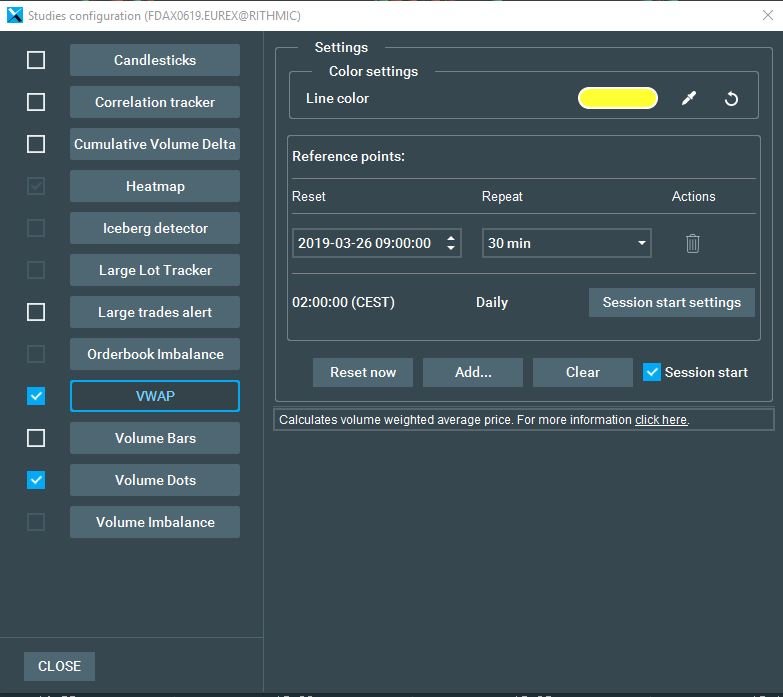Open the yellow line color swatch
783x697 pixels.
pyautogui.click(x=617, y=98)
